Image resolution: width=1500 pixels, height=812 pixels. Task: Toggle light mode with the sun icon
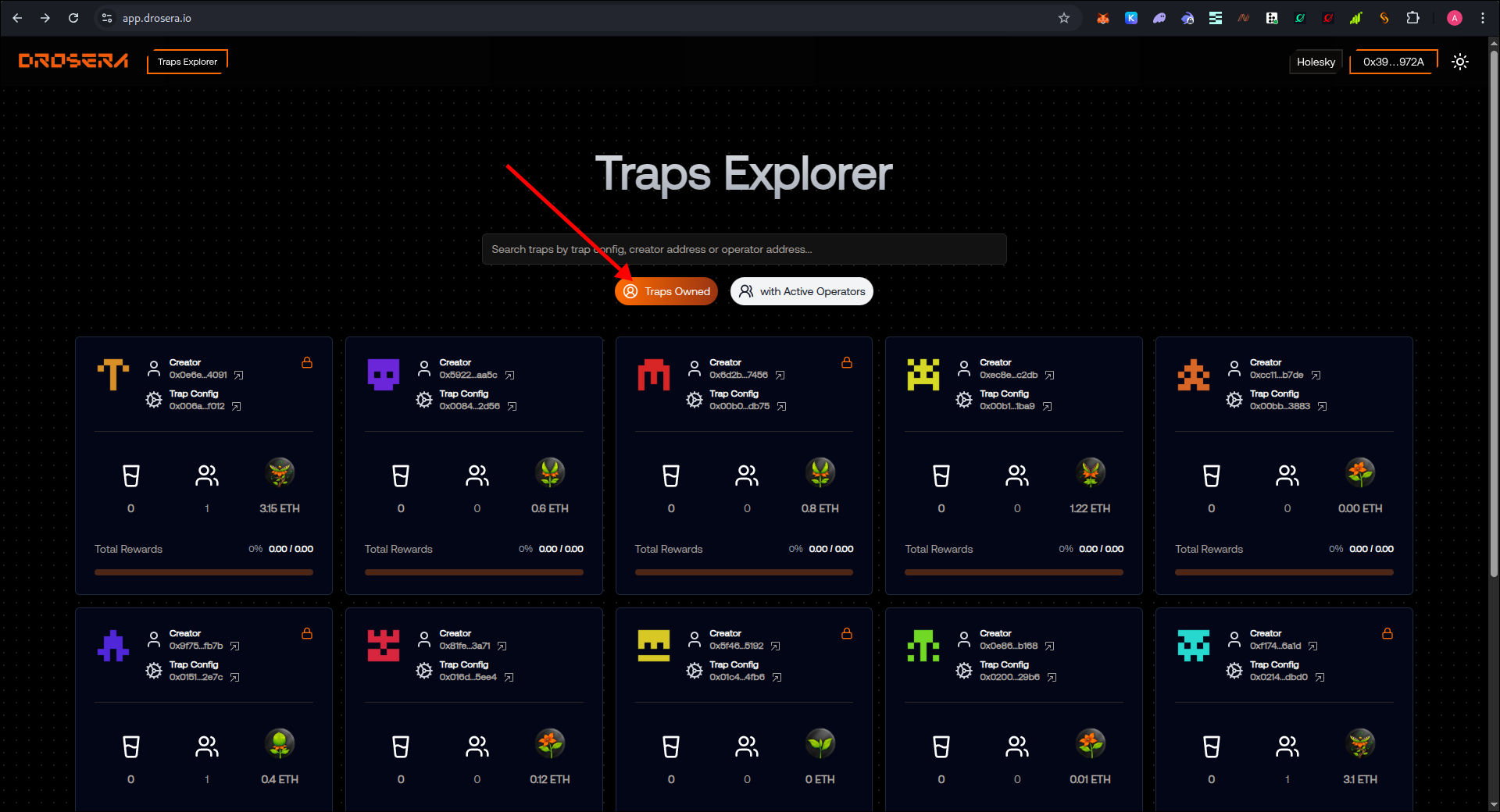point(1459,62)
